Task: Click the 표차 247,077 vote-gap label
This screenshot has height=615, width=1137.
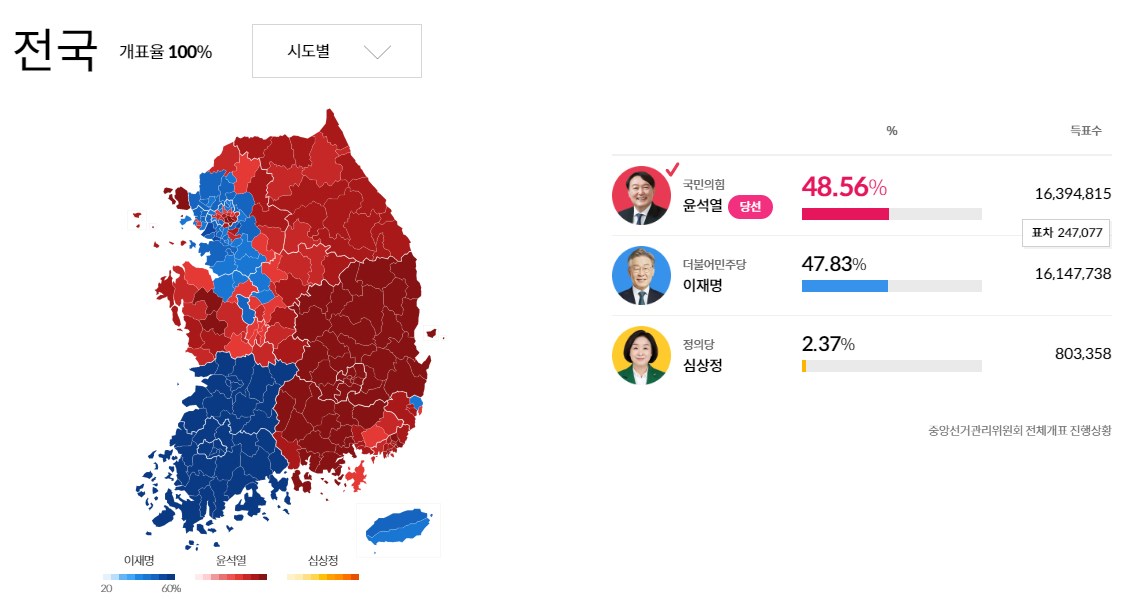Action: point(1065,233)
